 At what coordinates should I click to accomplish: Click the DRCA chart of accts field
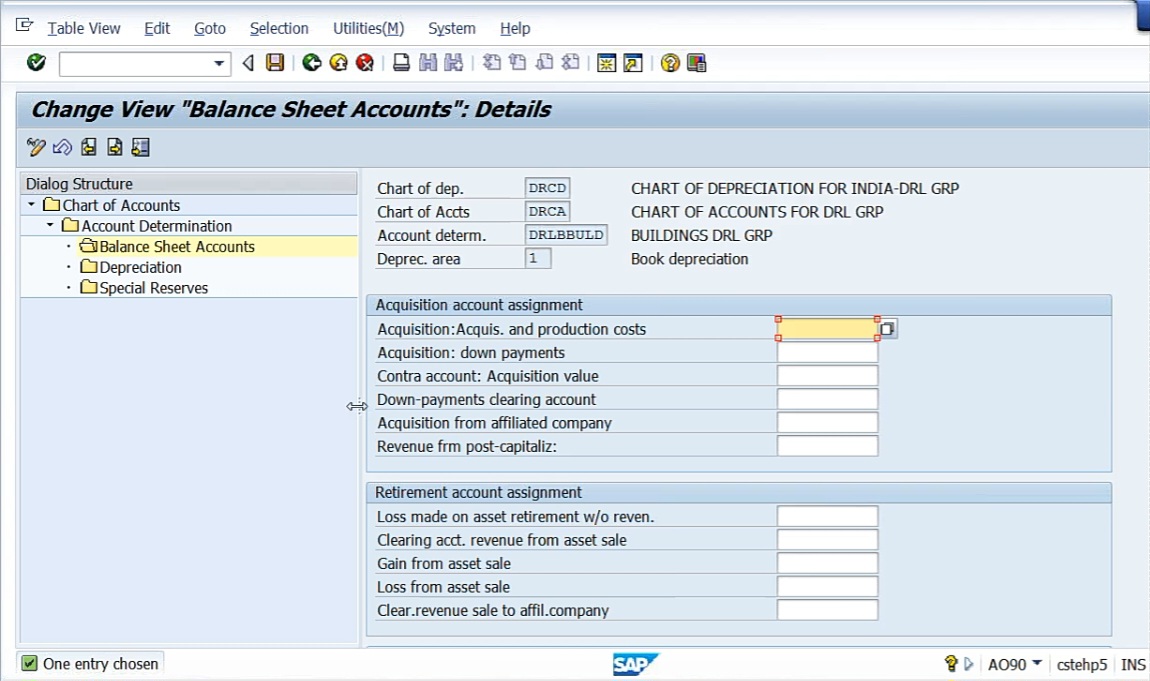pyautogui.click(x=547, y=212)
